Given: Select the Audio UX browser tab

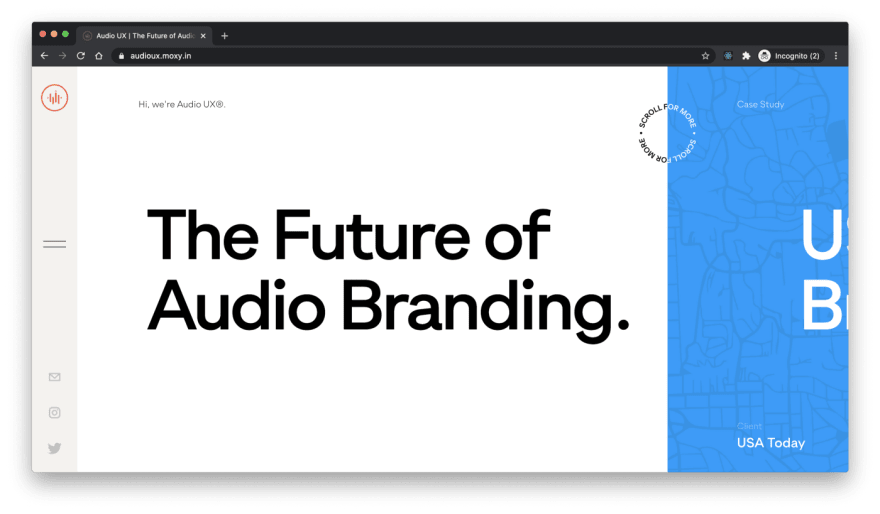Looking at the screenshot, I should [144, 35].
